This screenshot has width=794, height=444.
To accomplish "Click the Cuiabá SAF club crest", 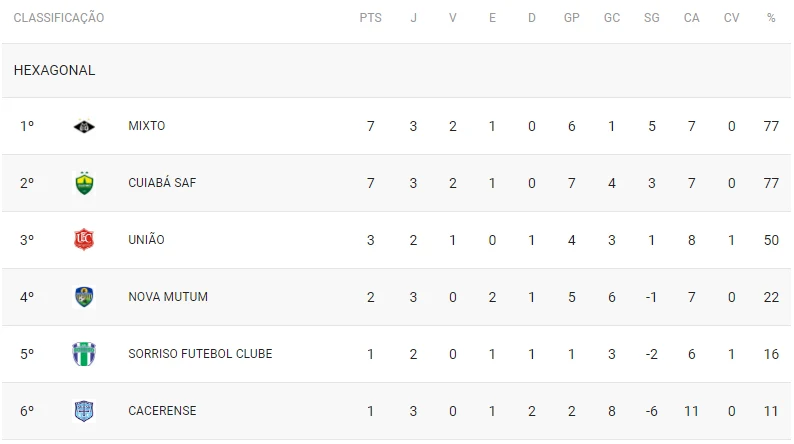I will click(84, 183).
